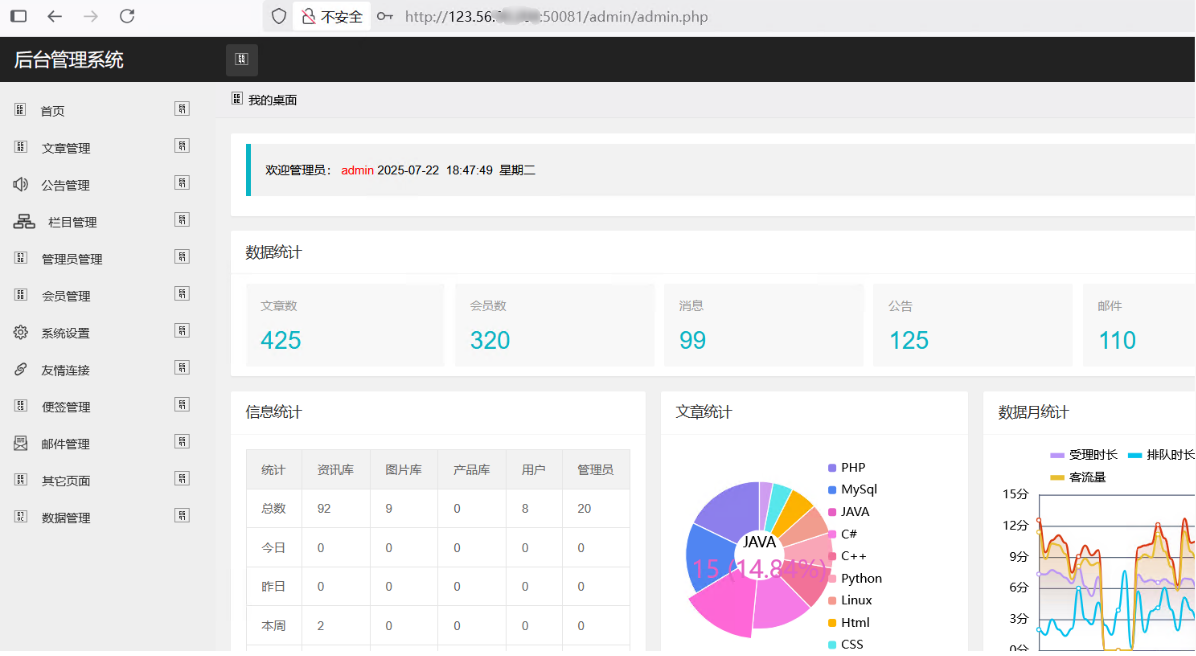1196x656 pixels.
Task: Reload the page with refresh icon
Action: pyautogui.click(x=127, y=16)
